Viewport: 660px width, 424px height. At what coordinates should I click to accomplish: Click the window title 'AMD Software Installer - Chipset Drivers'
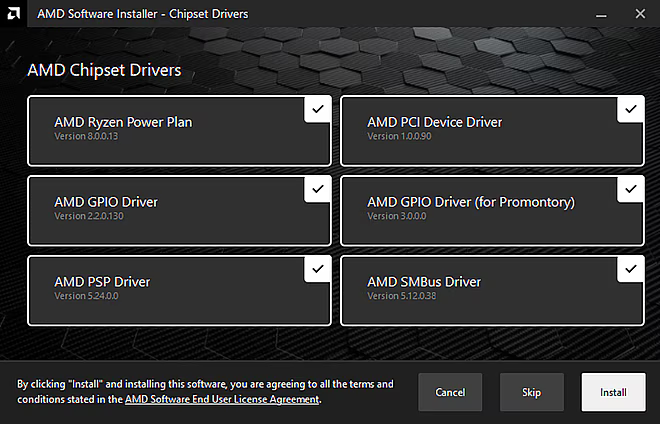pos(143,14)
